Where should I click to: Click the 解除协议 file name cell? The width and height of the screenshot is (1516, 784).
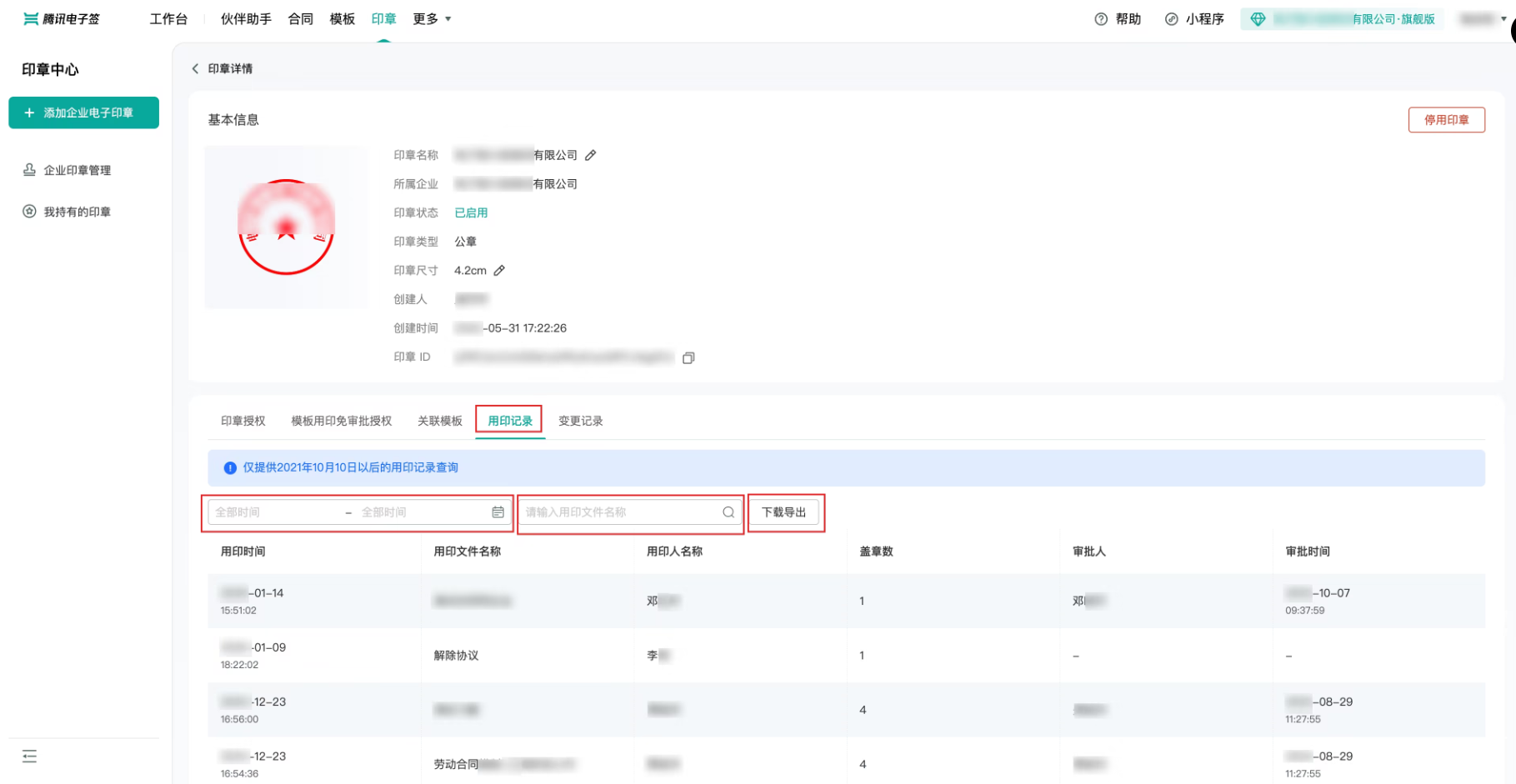(457, 656)
